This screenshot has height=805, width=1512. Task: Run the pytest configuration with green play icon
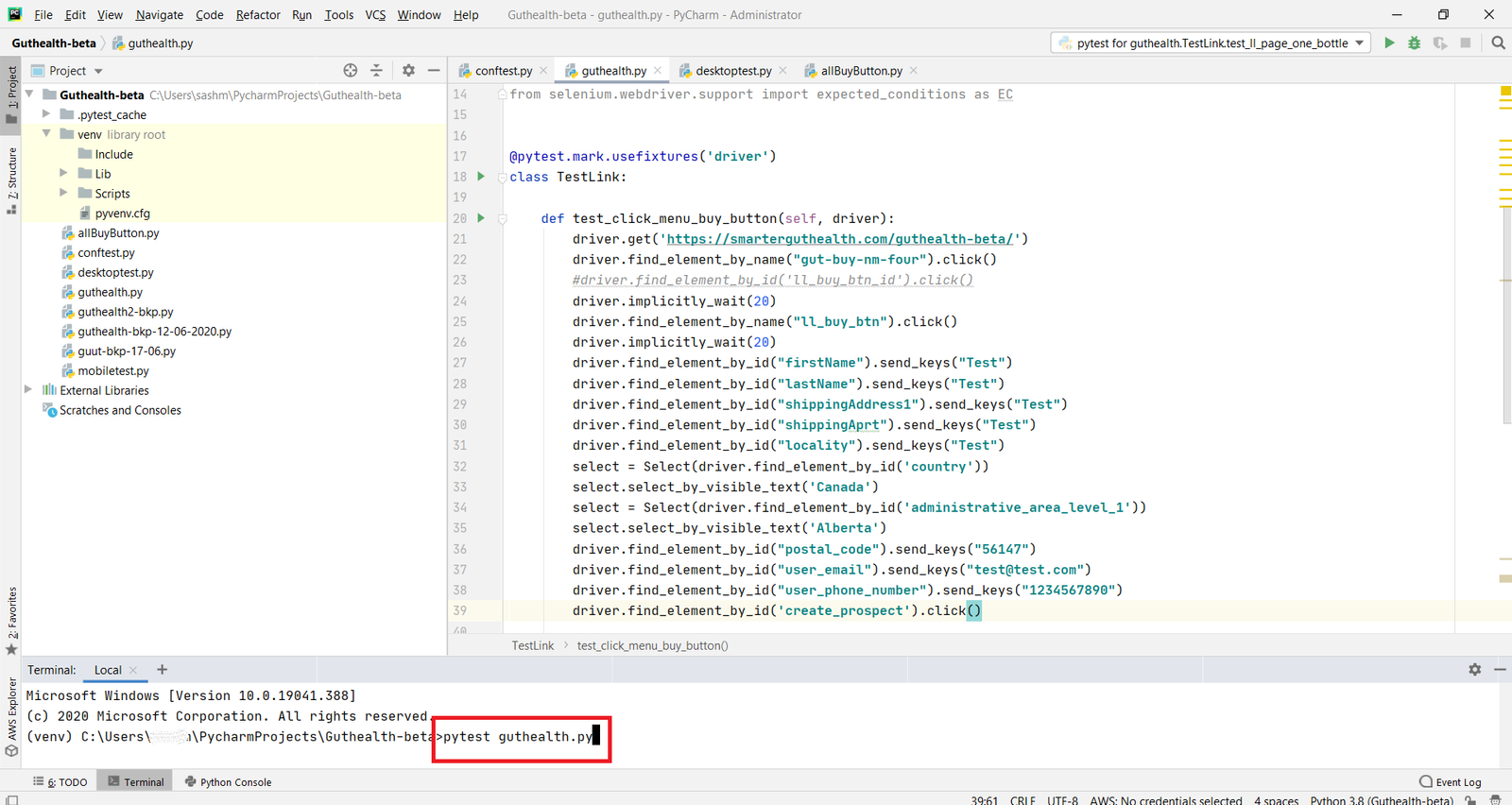1389,43
